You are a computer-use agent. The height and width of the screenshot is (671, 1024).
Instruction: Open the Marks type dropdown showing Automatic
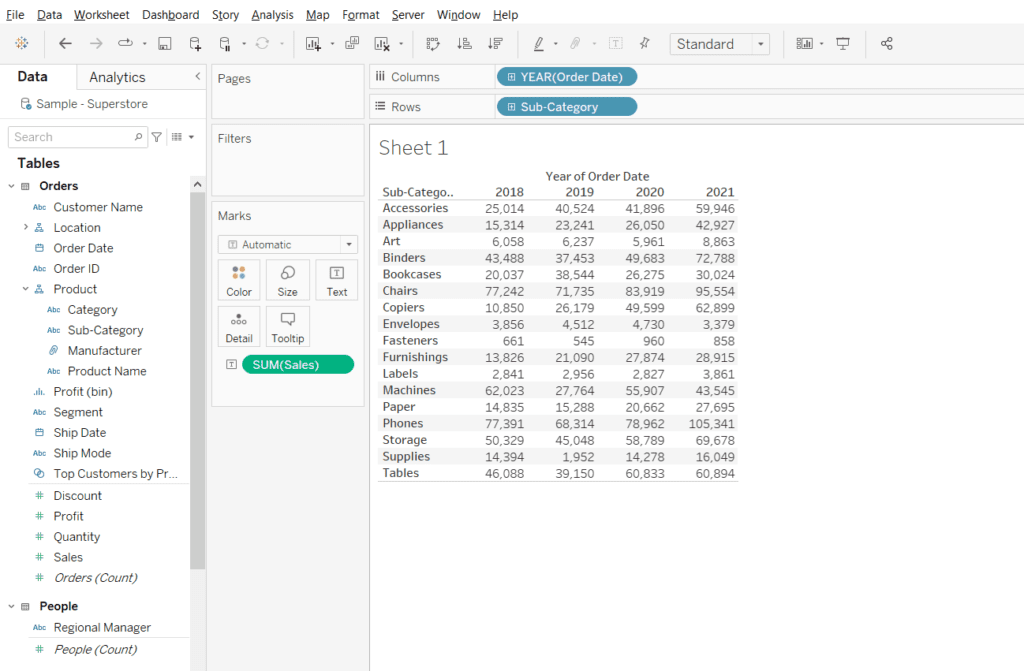click(x=287, y=244)
